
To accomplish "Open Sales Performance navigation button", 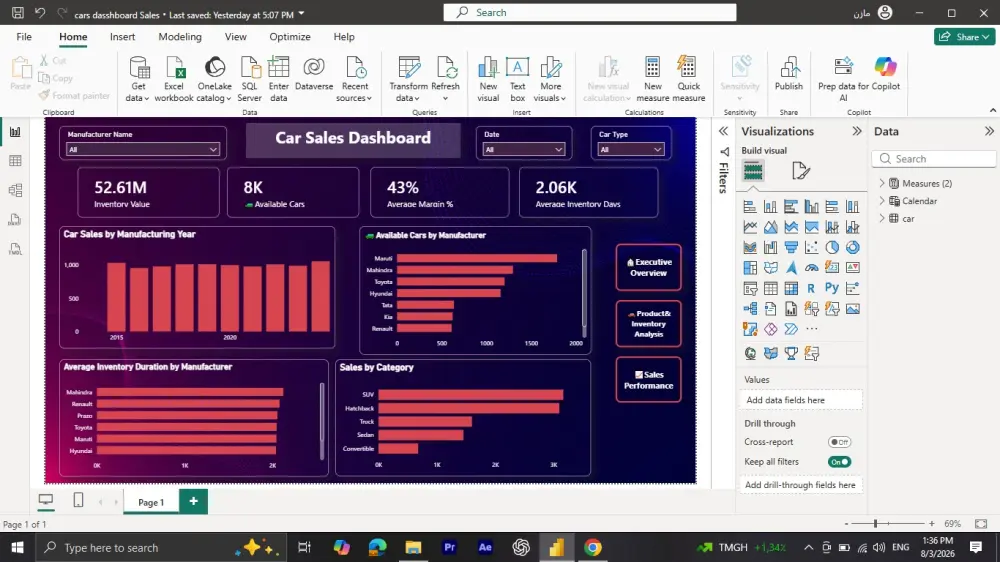I will click(x=649, y=380).
